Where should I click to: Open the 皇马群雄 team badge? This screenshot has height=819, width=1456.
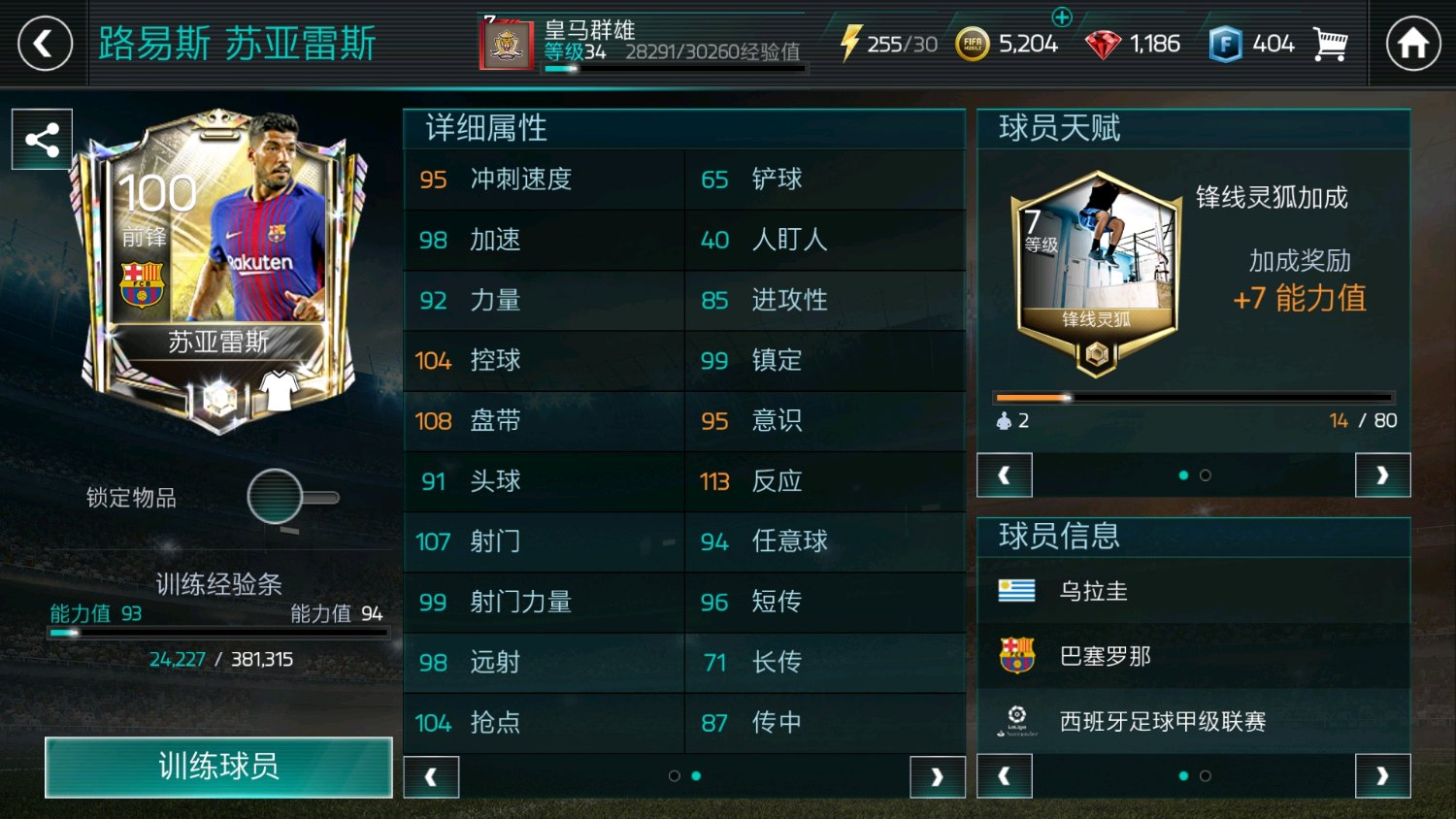coord(507,45)
